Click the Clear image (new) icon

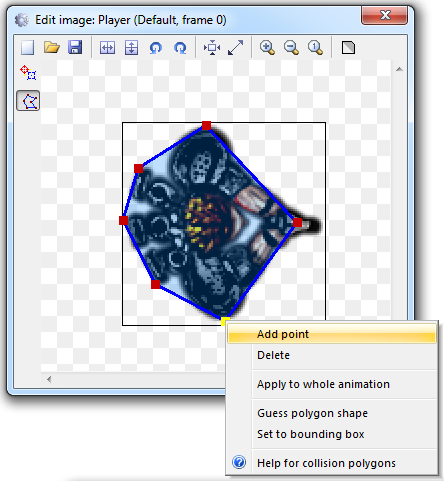tap(27, 47)
